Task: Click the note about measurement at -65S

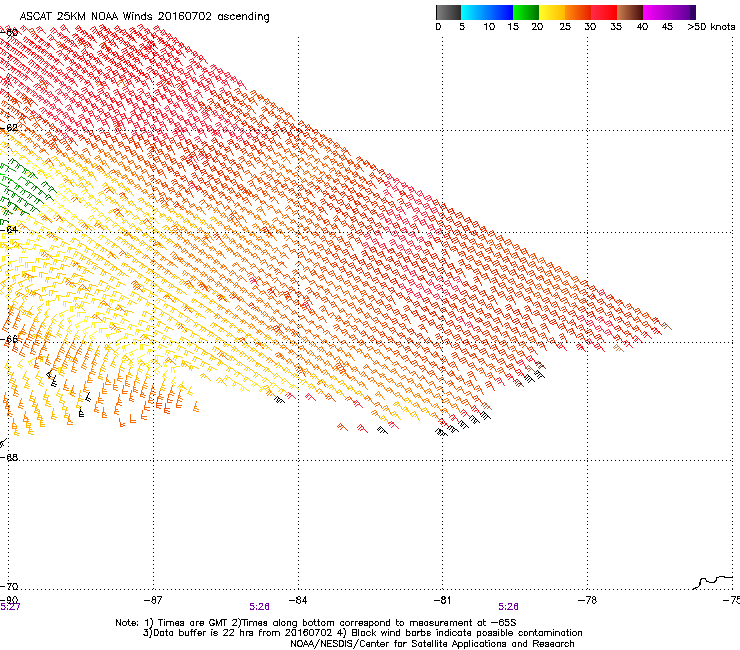Action: pyautogui.click(x=376, y=623)
